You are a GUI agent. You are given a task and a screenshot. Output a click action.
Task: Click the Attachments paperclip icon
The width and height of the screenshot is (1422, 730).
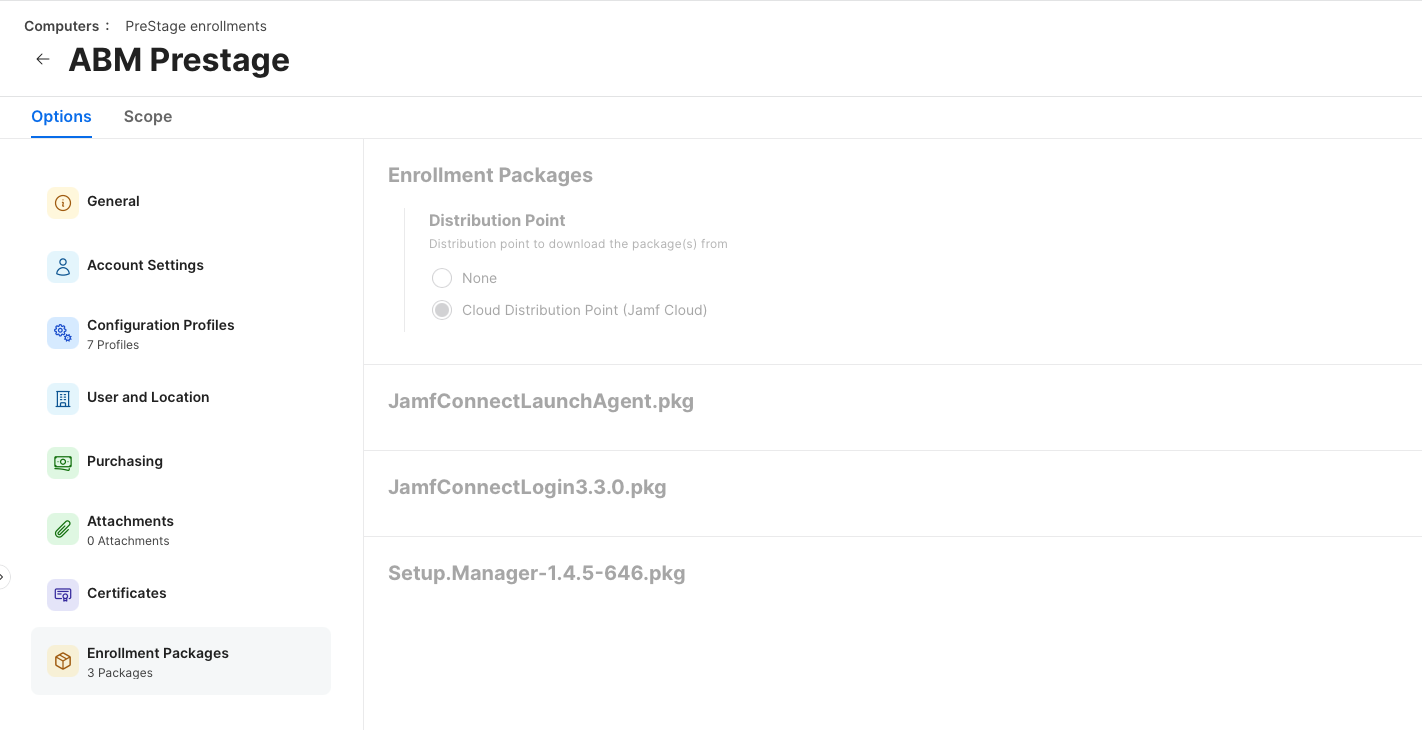tap(63, 529)
